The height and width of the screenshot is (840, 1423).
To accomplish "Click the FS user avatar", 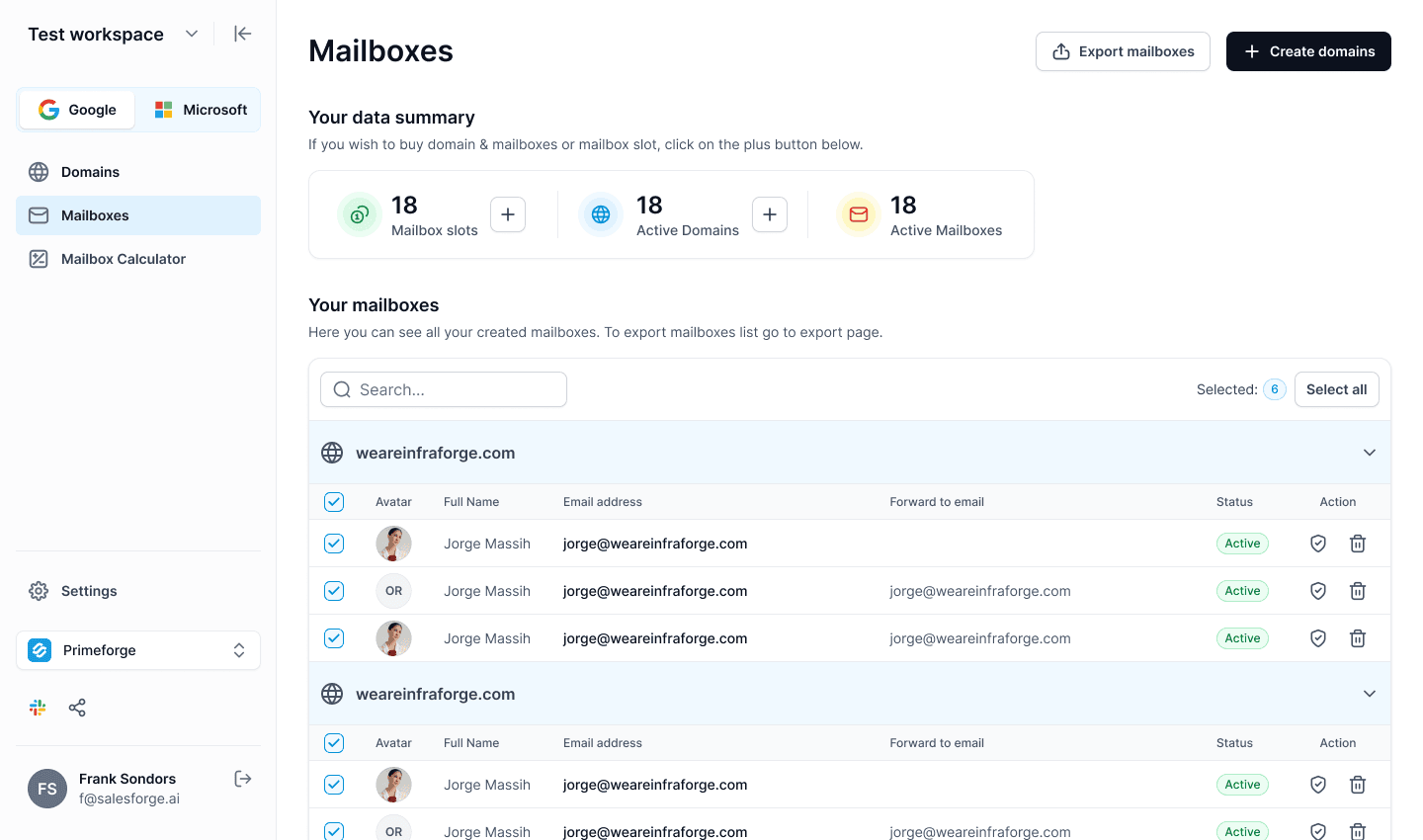I will (x=47, y=789).
